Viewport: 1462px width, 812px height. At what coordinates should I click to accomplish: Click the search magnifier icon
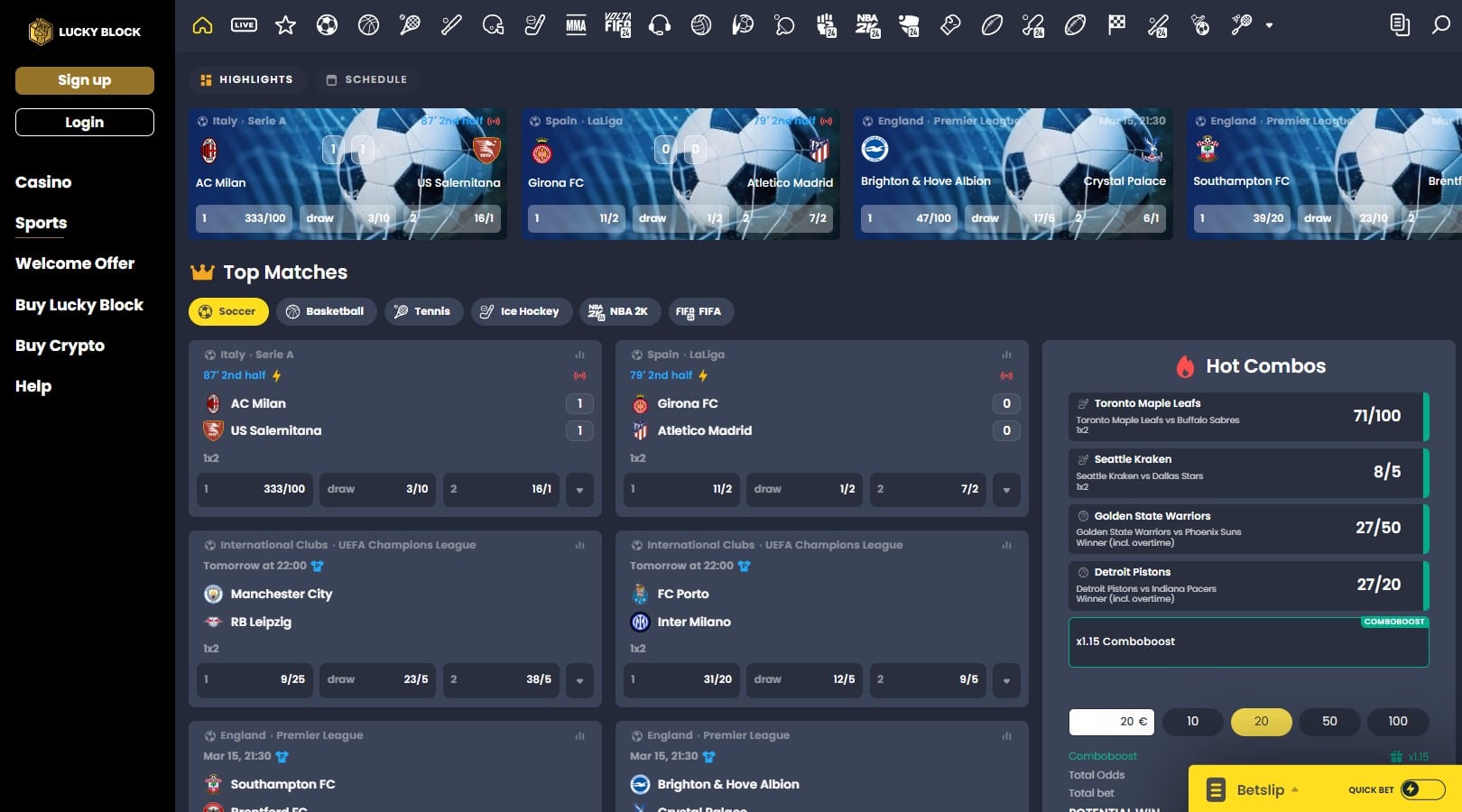click(1439, 26)
